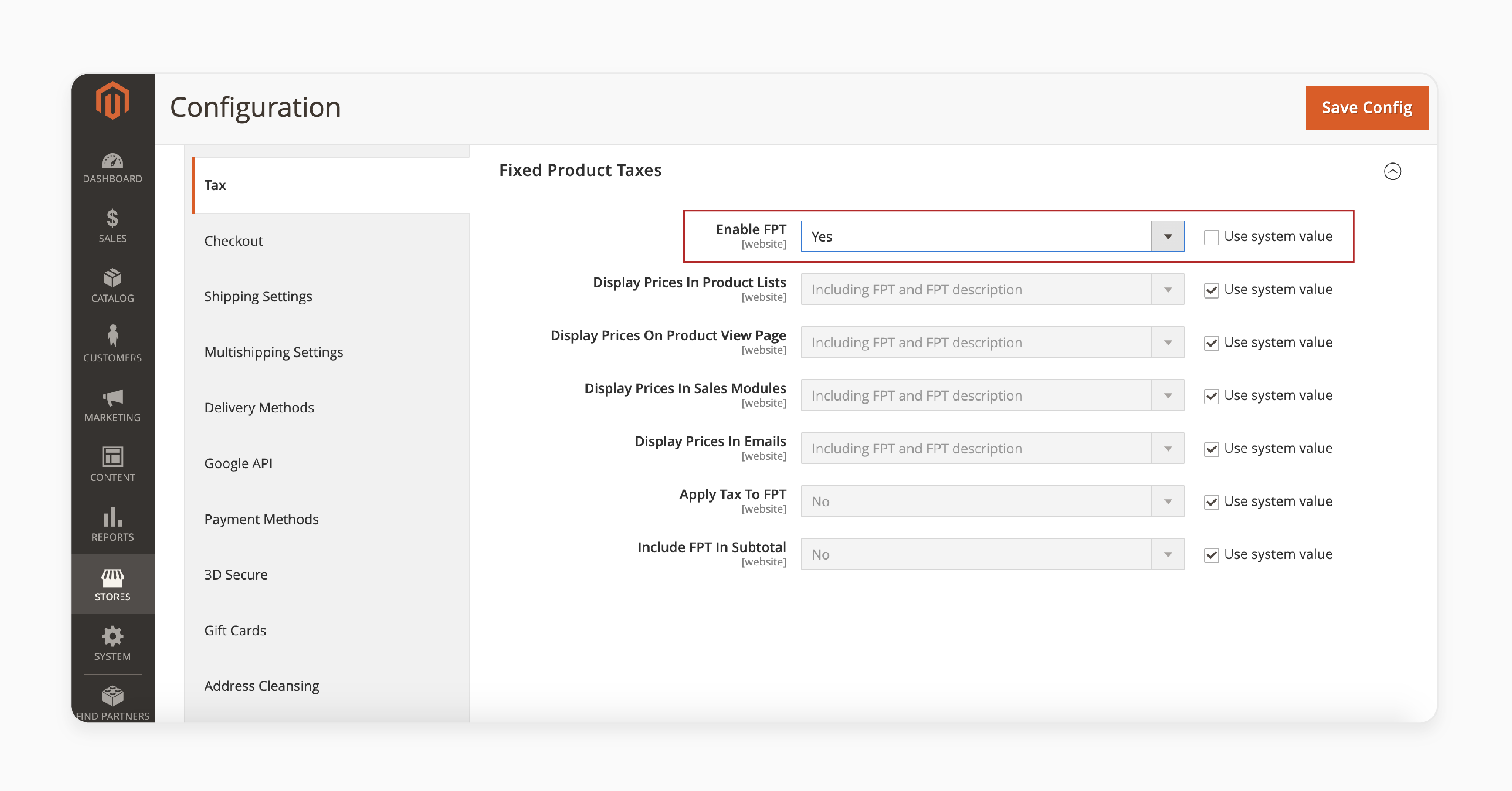Click the Enable FPT field label
The height and width of the screenshot is (791, 1512).
click(x=751, y=229)
